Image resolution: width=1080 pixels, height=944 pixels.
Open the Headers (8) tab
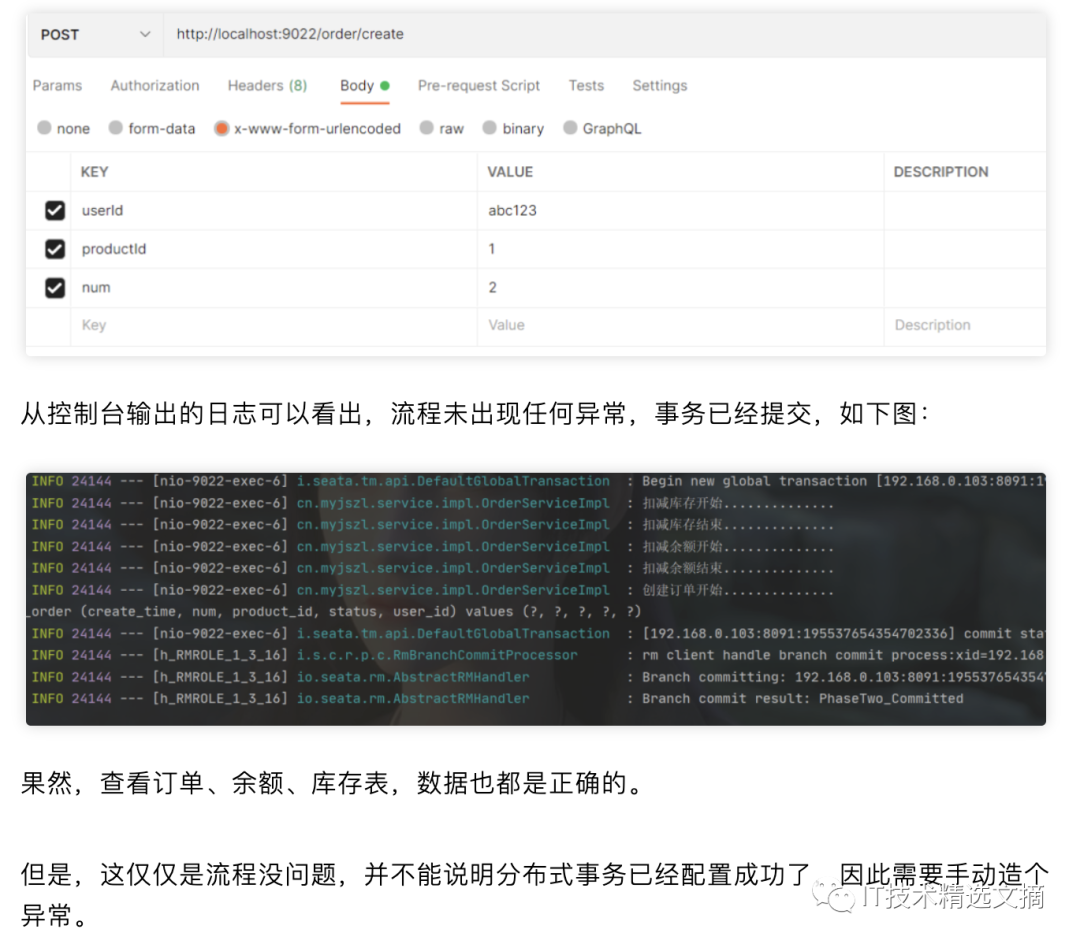click(267, 85)
